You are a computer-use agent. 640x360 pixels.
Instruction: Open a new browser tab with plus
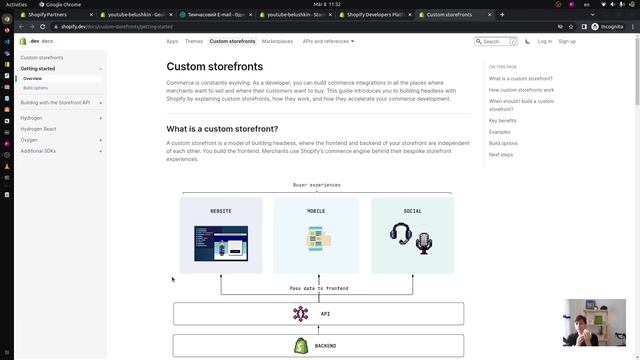coord(502,15)
